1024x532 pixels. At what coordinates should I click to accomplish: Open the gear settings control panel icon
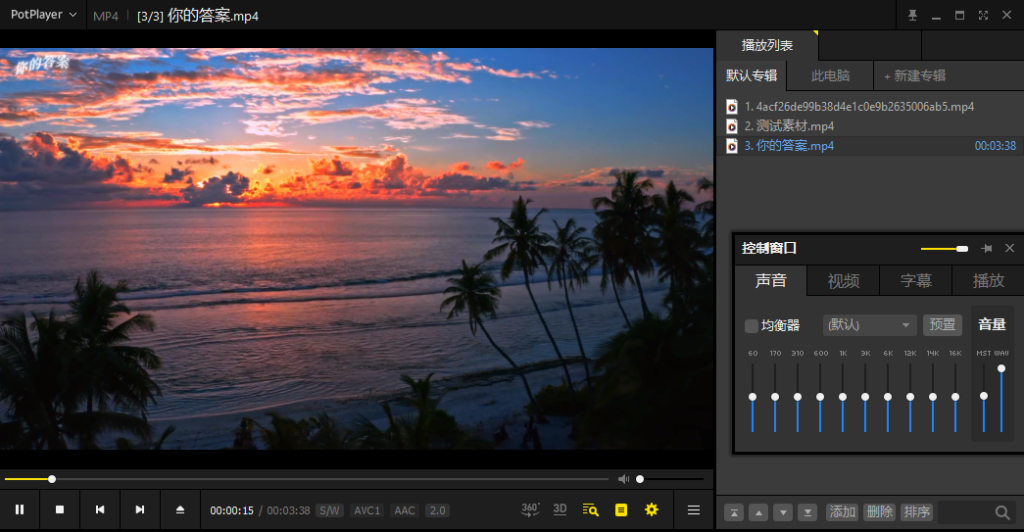652,510
